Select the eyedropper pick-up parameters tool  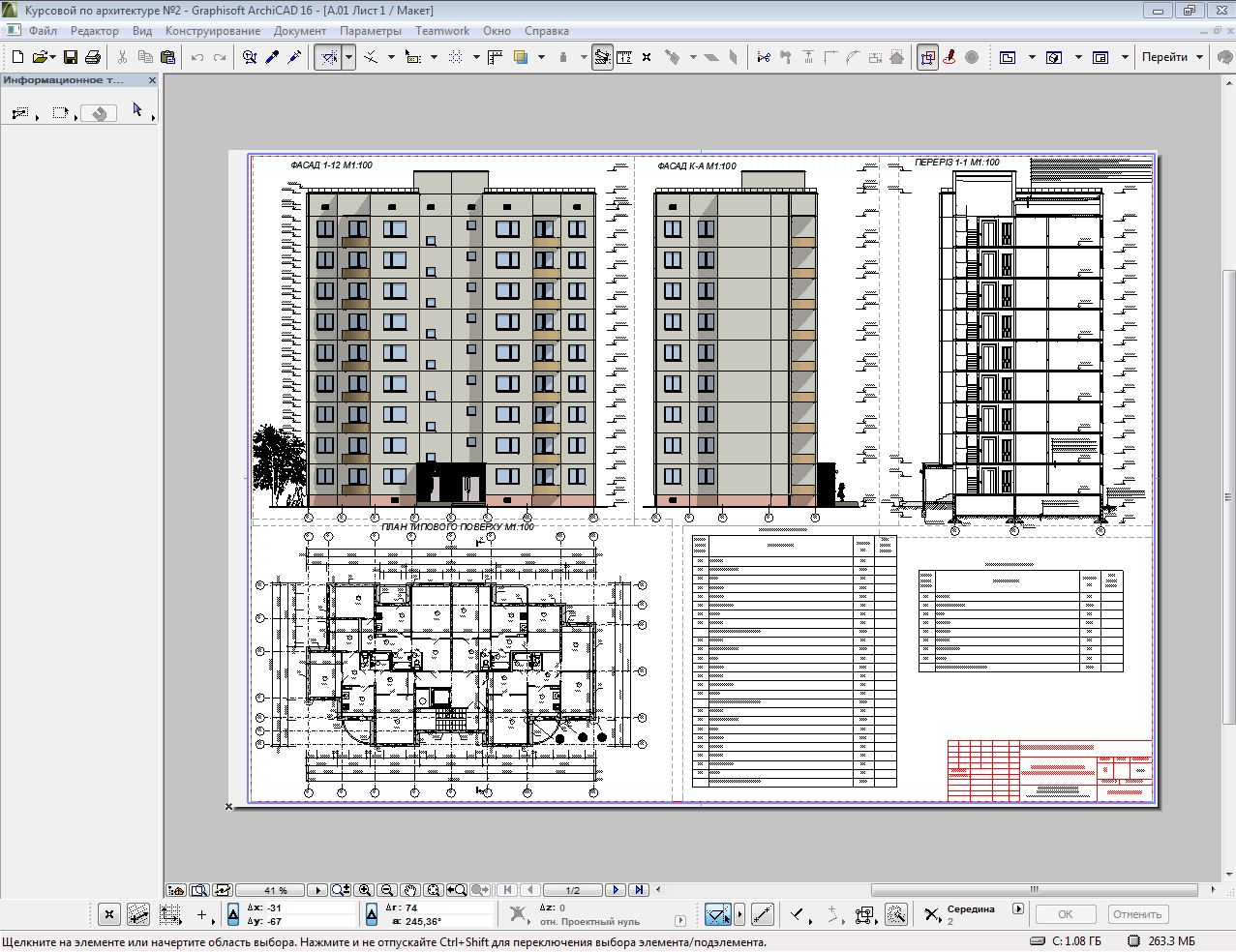click(272, 58)
